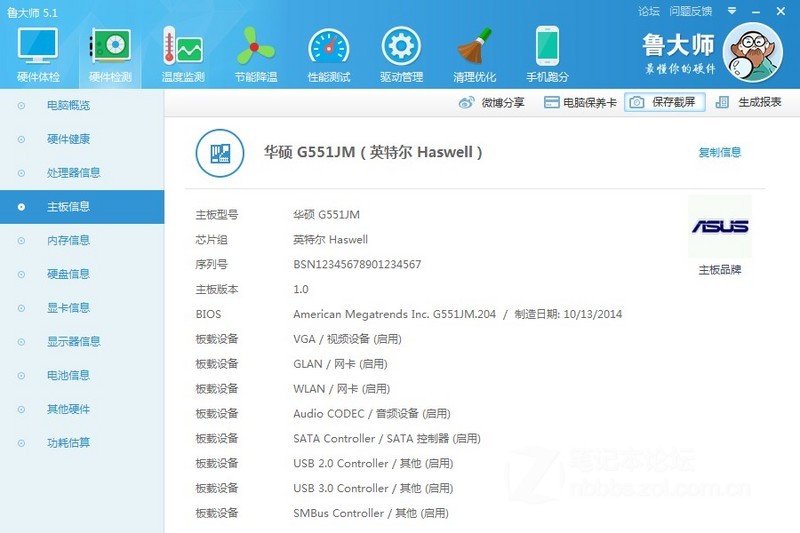Screen dimensions: 800x533
Task: Click 复制信息 to copy info
Action: click(x=719, y=152)
